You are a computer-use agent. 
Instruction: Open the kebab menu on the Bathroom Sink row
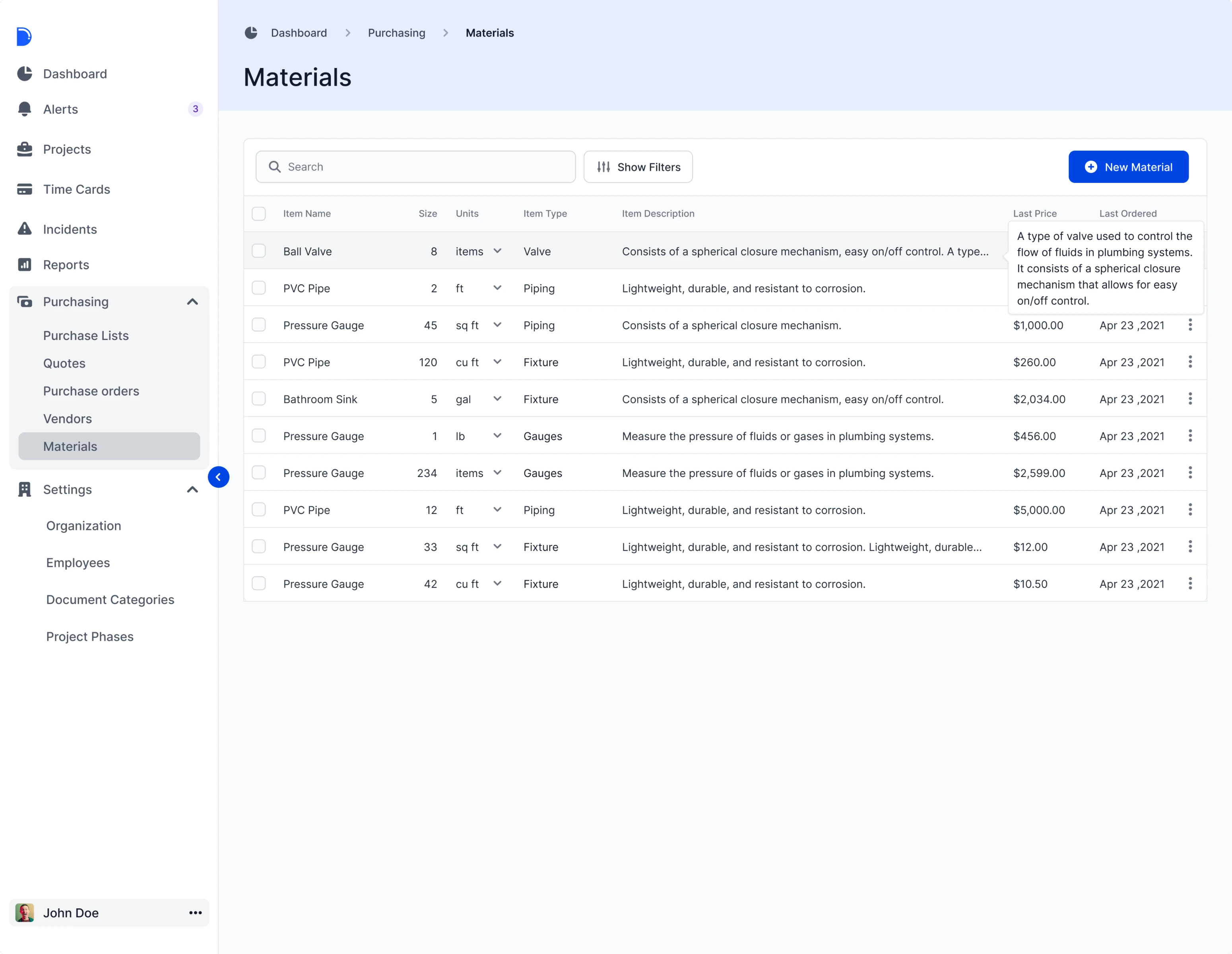pos(1190,398)
